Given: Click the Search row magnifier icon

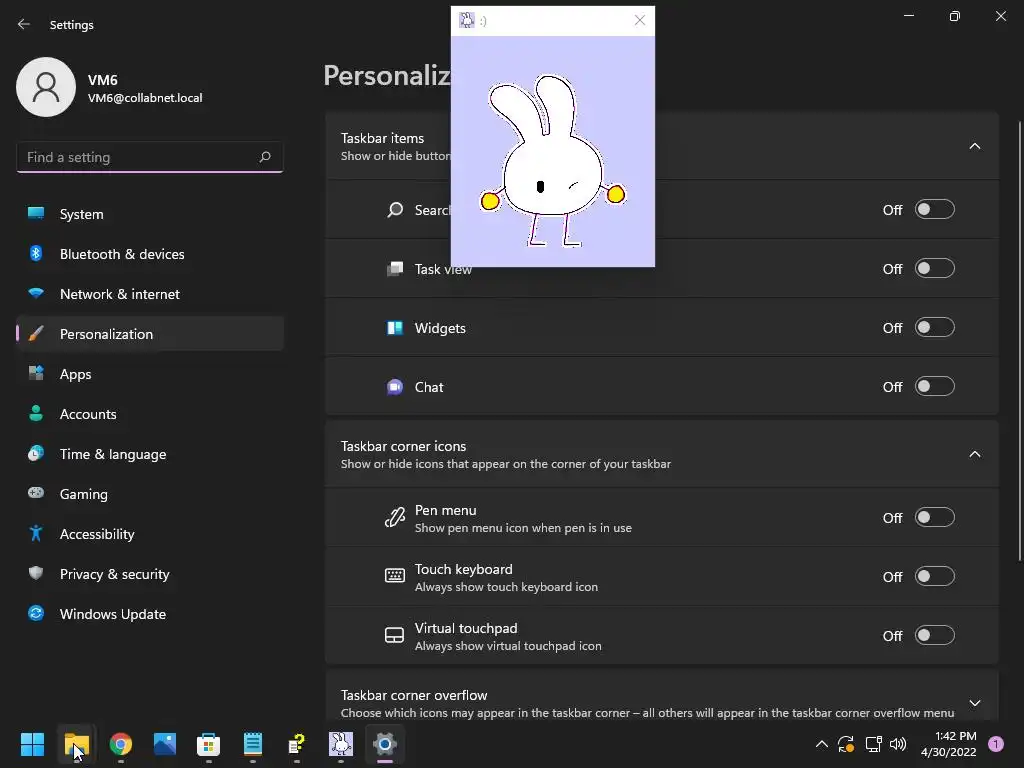Looking at the screenshot, I should [x=394, y=210].
